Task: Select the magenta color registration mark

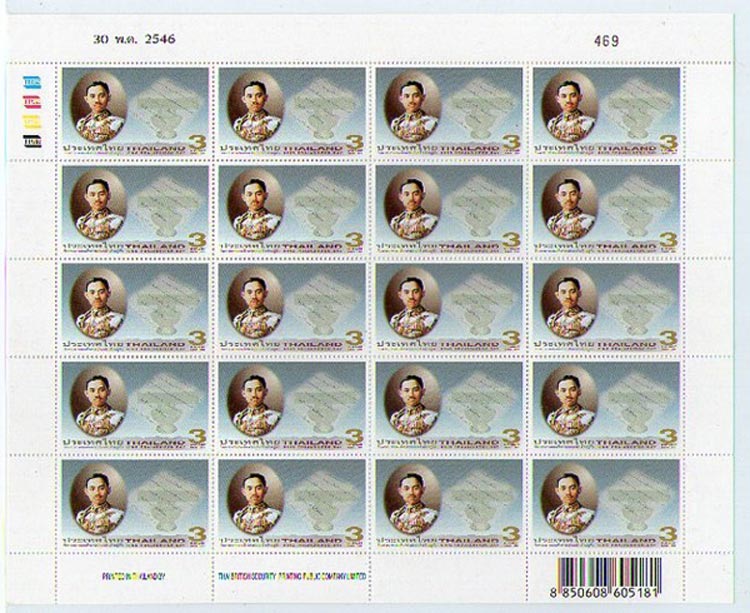Action: tap(32, 102)
